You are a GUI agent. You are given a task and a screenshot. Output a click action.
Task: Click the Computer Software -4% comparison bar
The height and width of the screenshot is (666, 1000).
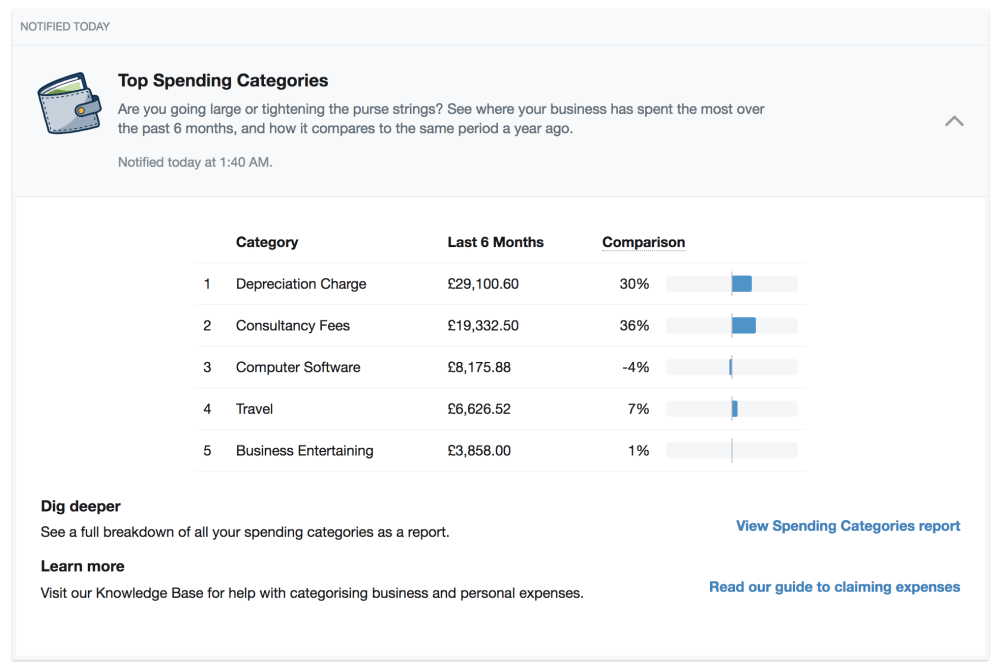pos(732,367)
